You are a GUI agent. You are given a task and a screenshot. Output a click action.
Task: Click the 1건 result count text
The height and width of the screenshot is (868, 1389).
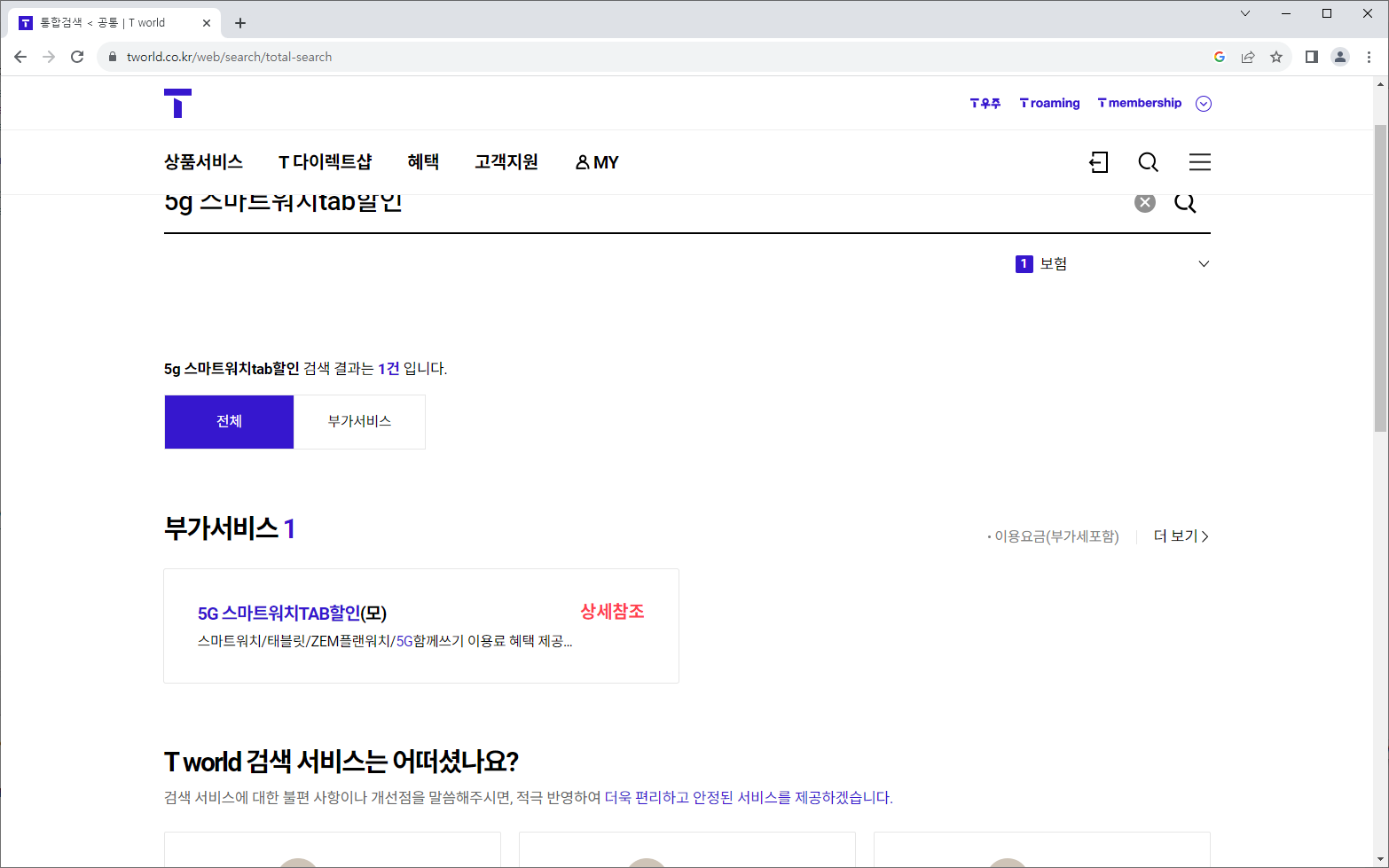[388, 369]
